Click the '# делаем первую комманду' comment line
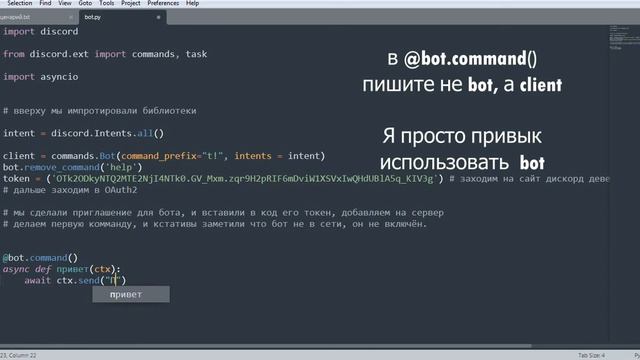640x360 pixels. (x=215, y=224)
